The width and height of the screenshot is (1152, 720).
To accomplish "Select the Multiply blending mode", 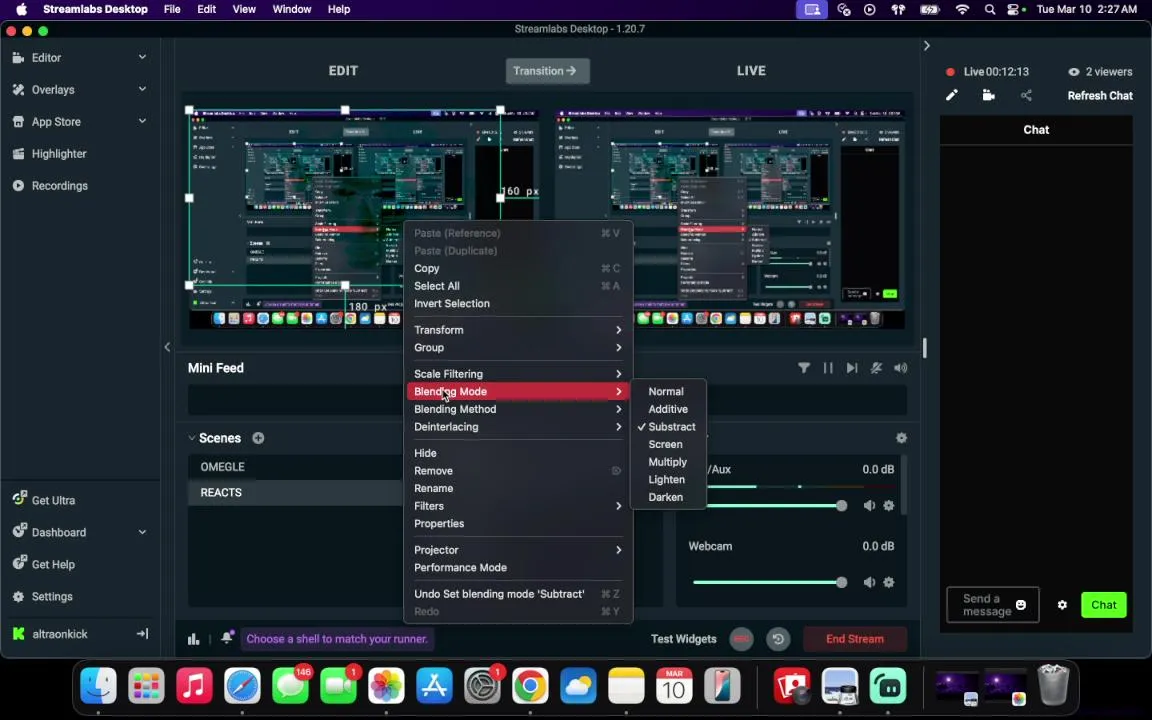I will [668, 462].
